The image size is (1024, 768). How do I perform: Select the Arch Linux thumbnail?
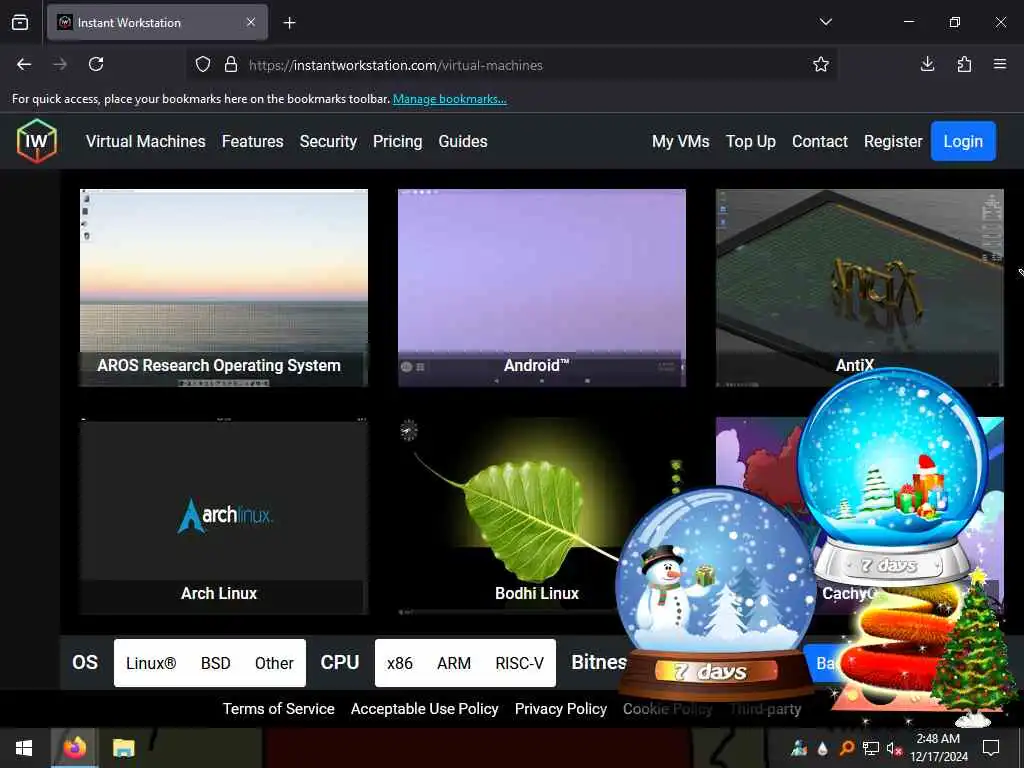(x=224, y=516)
